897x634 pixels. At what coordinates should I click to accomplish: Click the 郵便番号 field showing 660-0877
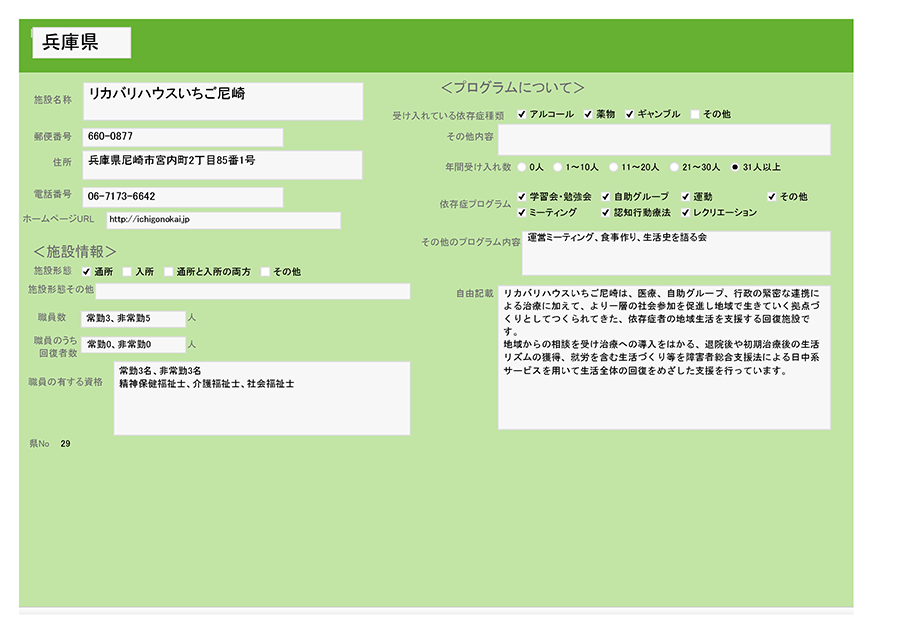coord(182,137)
